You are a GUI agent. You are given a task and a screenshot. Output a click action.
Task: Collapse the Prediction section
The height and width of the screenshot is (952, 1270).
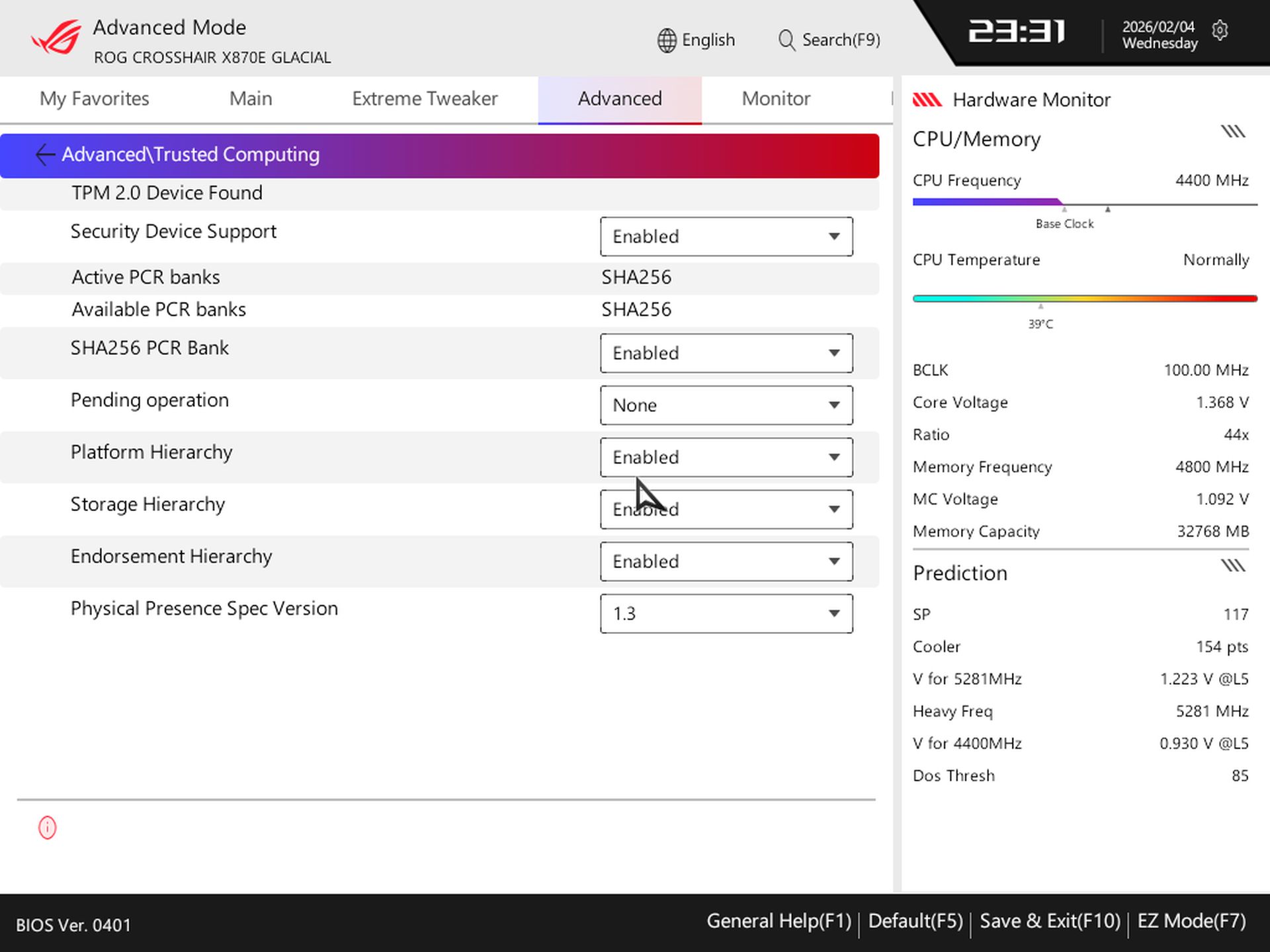tap(1234, 565)
